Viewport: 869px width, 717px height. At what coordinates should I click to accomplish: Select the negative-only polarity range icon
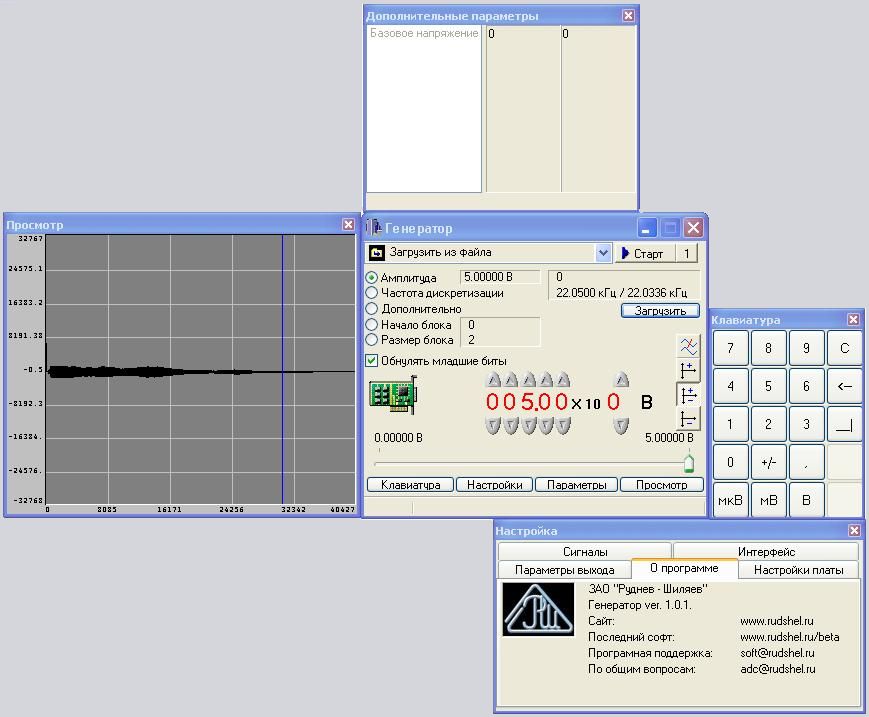[x=688, y=420]
